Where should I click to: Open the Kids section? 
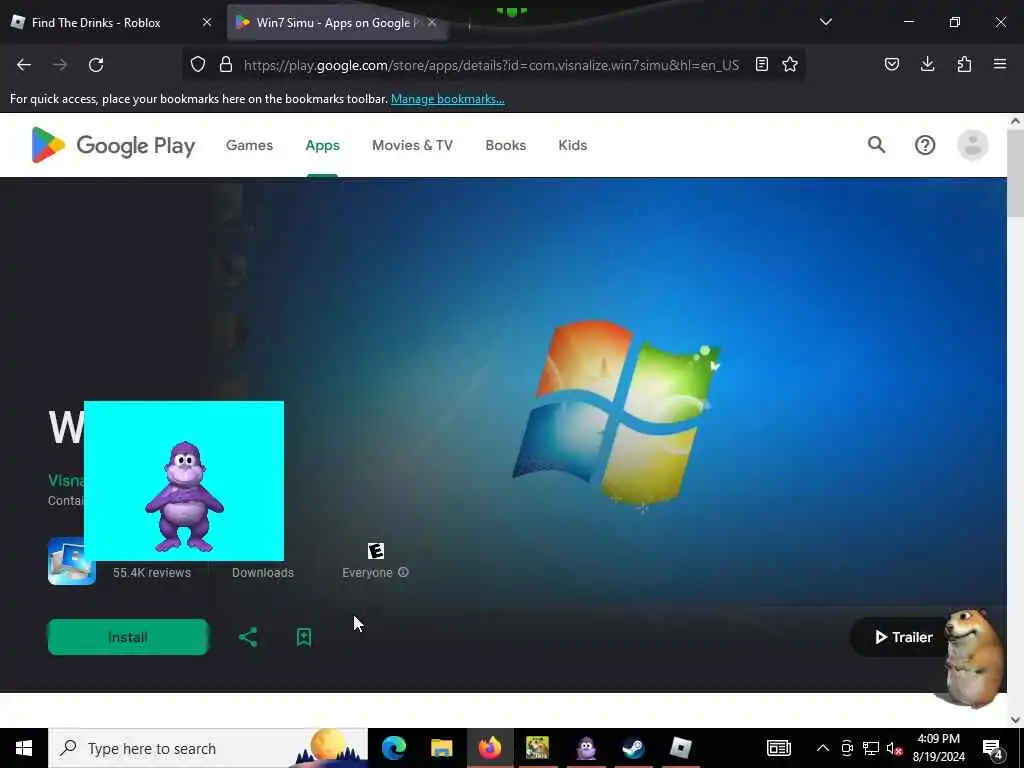point(573,145)
